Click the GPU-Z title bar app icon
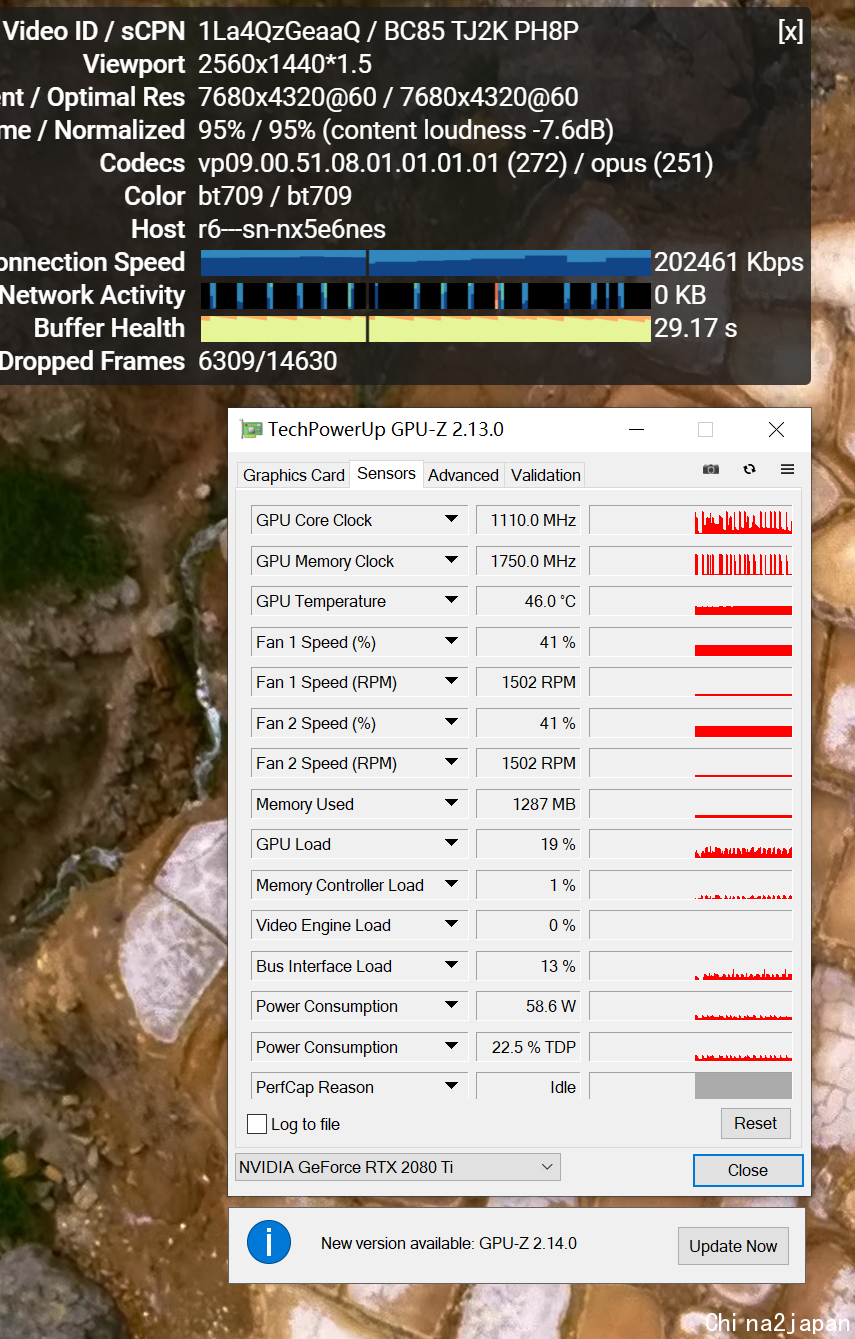This screenshot has height=1339, width=855. click(x=251, y=430)
